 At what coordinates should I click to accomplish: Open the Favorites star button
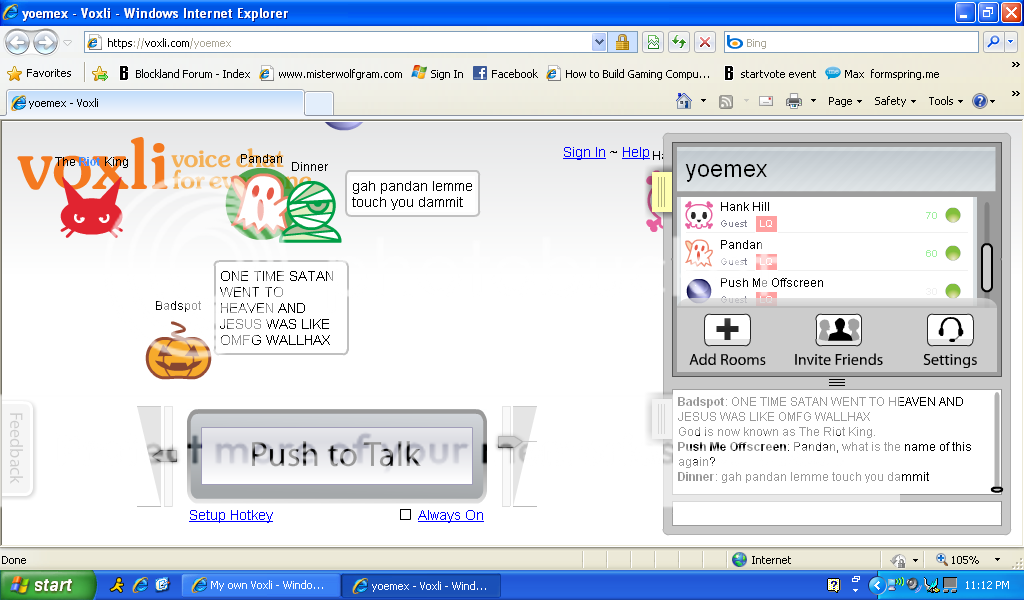39,73
